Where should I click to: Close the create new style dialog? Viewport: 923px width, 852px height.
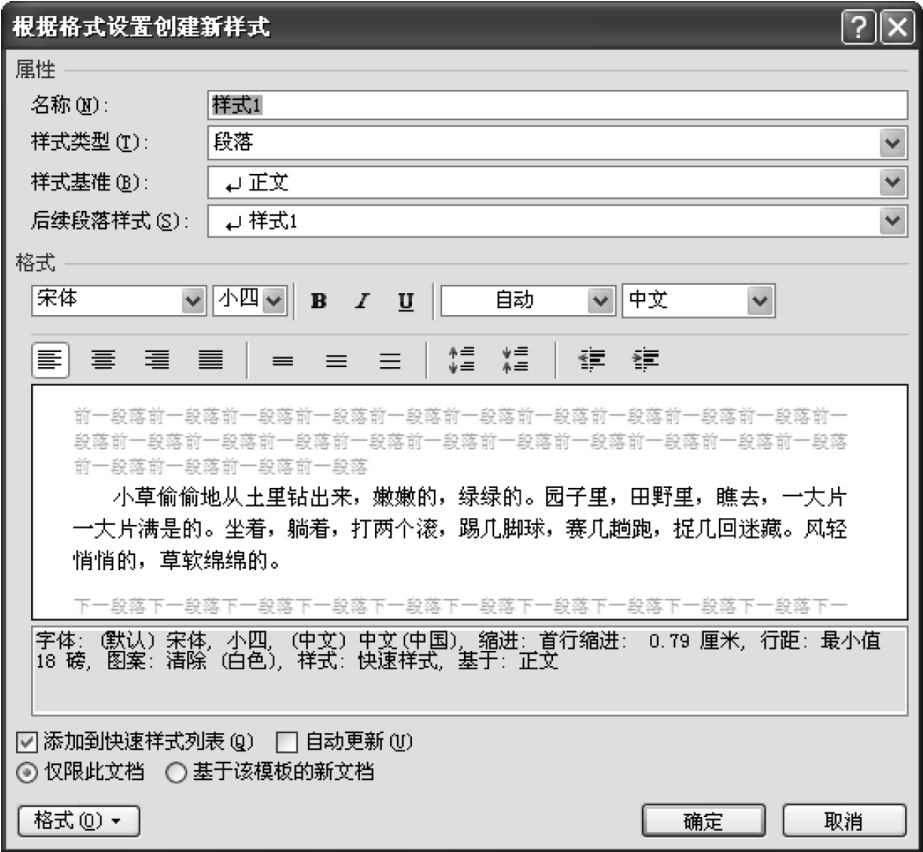[897, 27]
